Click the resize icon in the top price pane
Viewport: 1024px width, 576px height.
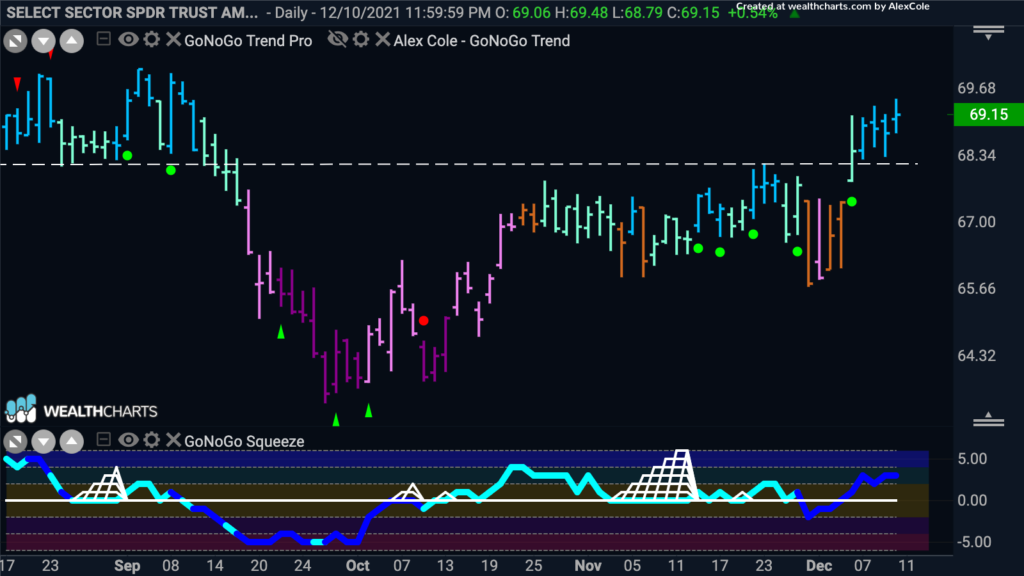16,41
